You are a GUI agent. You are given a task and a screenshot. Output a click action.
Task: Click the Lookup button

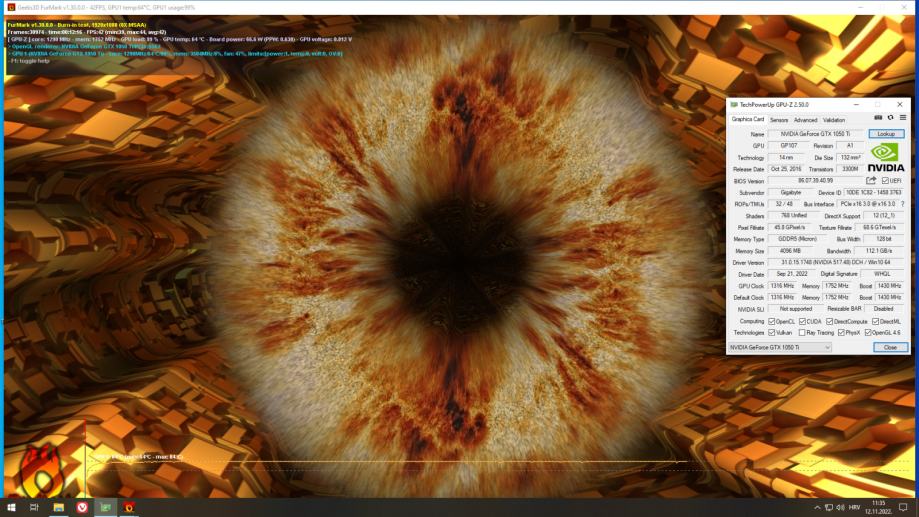pos(886,134)
